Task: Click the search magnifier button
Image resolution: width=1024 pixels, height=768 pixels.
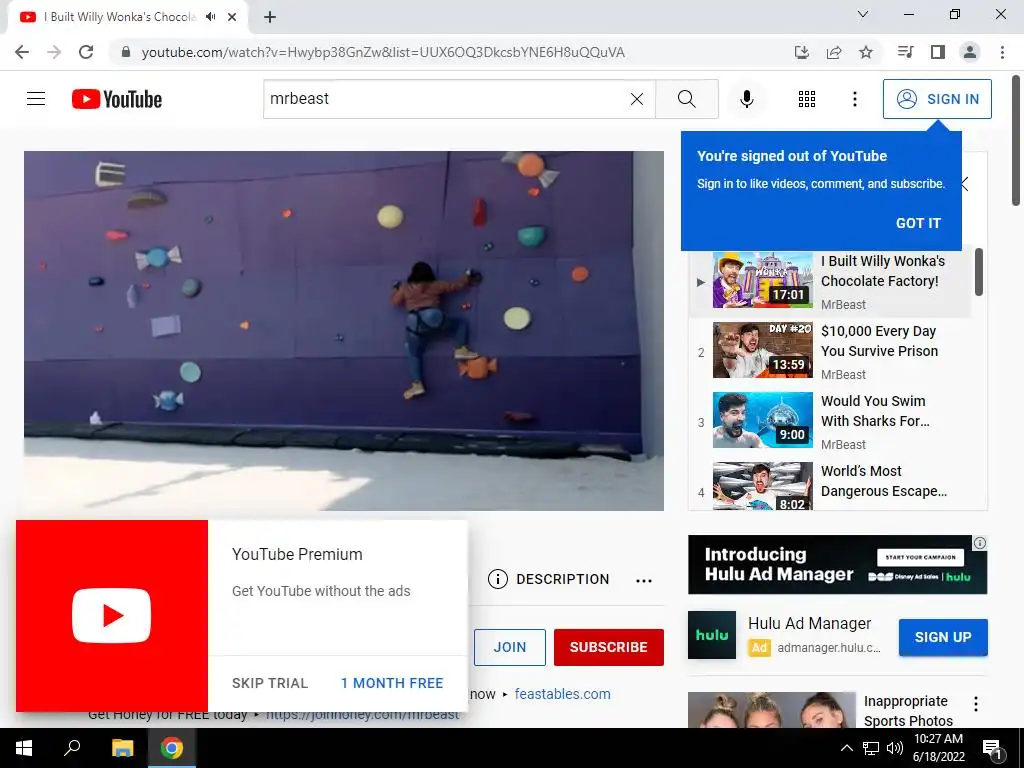Action: [686, 99]
